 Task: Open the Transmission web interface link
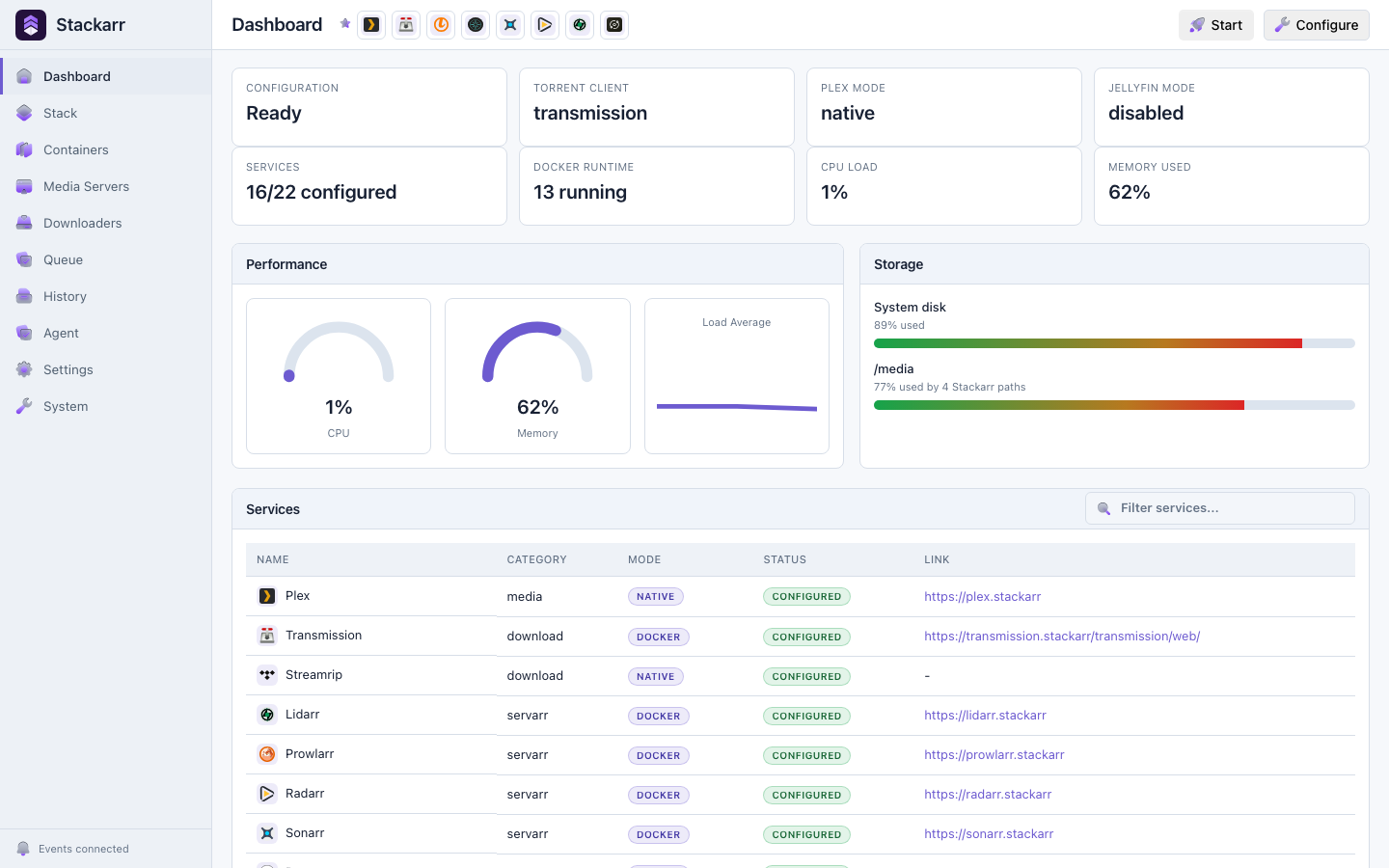pyautogui.click(x=1062, y=637)
